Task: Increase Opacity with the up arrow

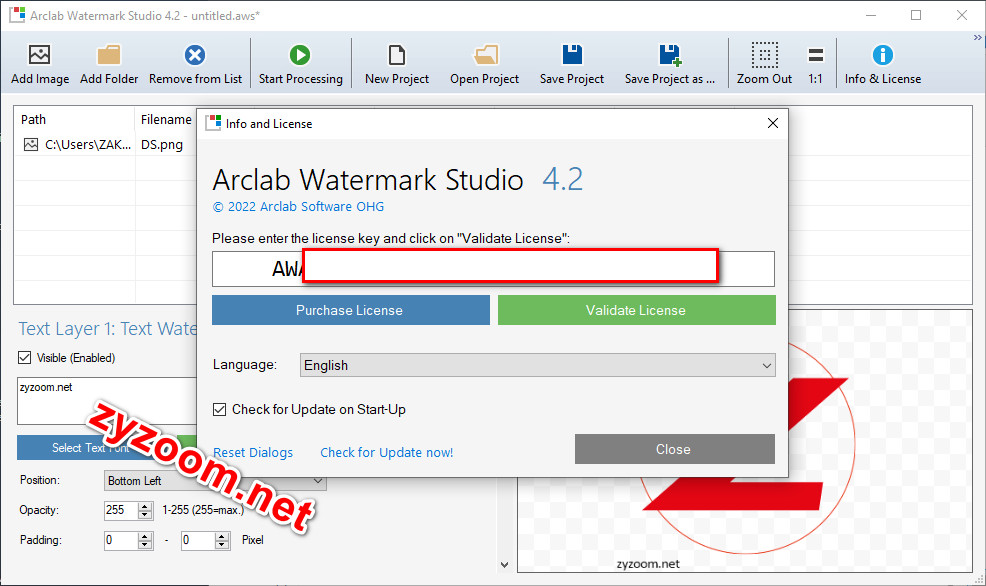Action: 145,506
